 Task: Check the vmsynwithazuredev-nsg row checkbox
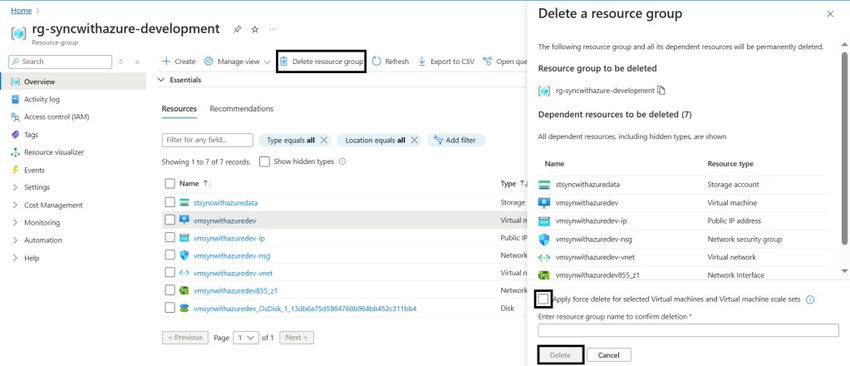(x=170, y=255)
